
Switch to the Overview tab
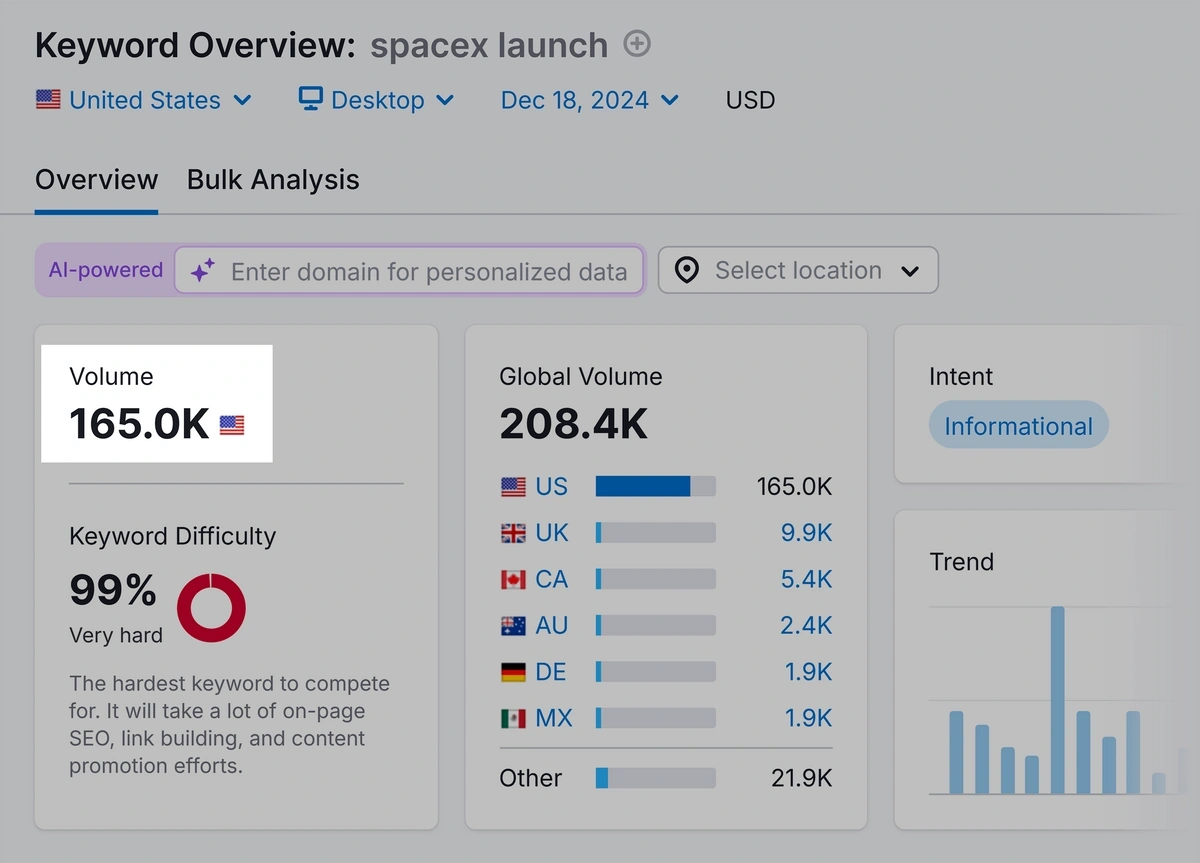[x=96, y=180]
